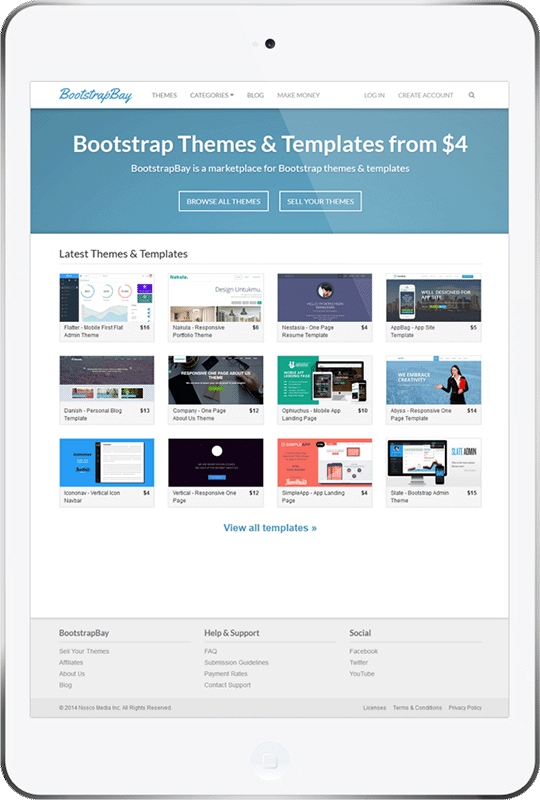Viewport: 540px width, 800px height.
Task: Open Submission Guidelines in the footer
Action: pyautogui.click(x=236, y=662)
